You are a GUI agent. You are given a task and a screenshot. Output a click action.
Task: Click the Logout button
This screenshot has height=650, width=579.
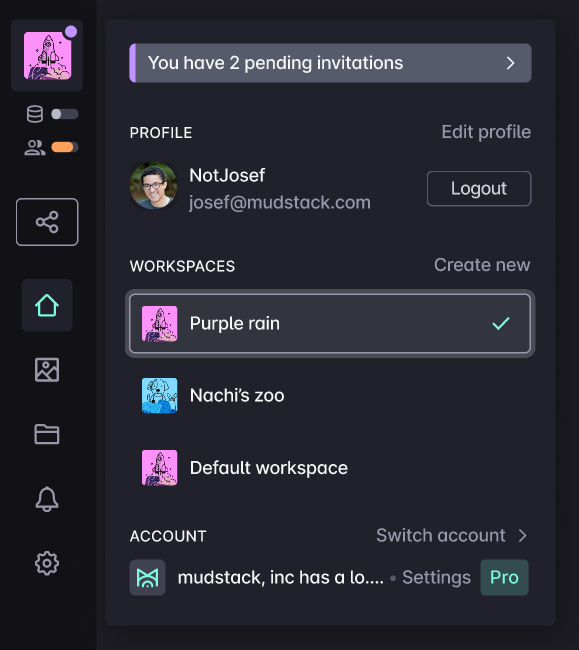coord(479,189)
